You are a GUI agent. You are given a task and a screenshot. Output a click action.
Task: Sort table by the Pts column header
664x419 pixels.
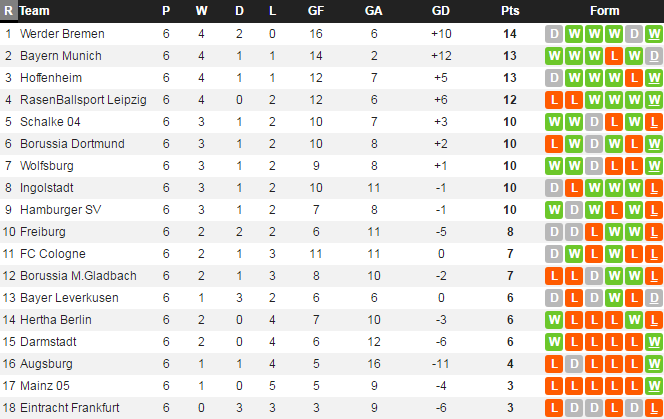510,11
